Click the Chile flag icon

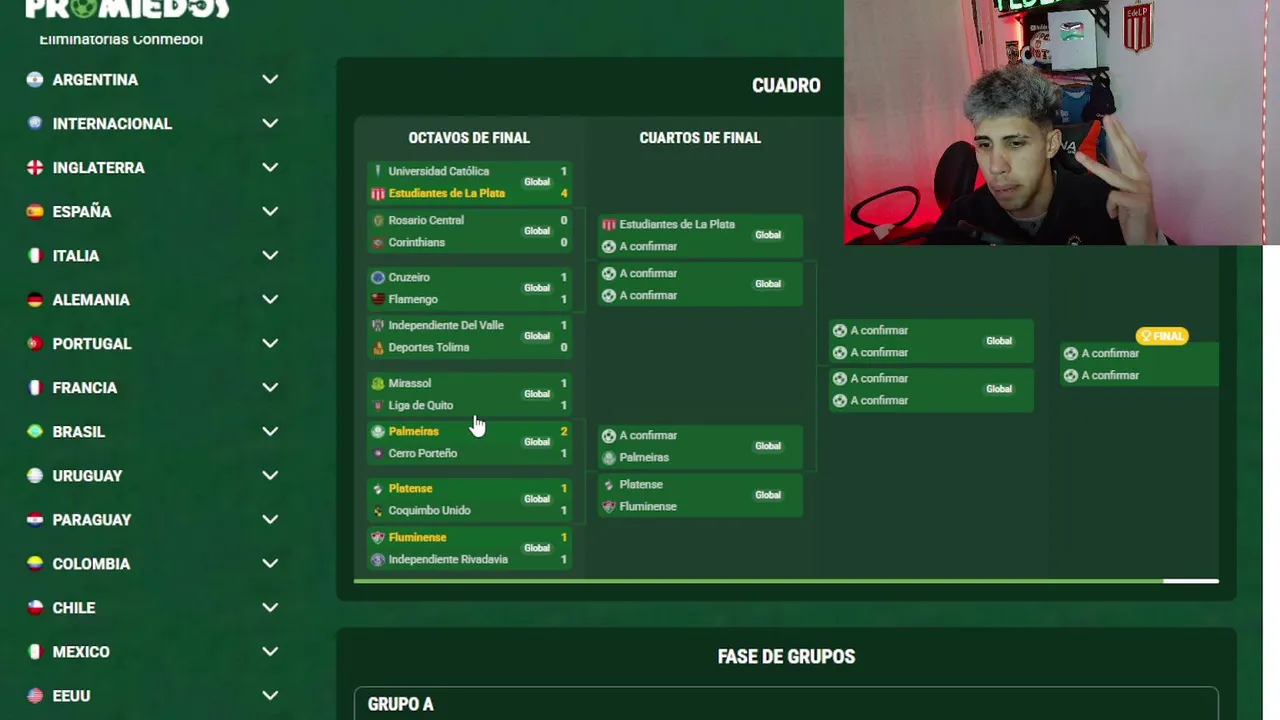(35, 608)
